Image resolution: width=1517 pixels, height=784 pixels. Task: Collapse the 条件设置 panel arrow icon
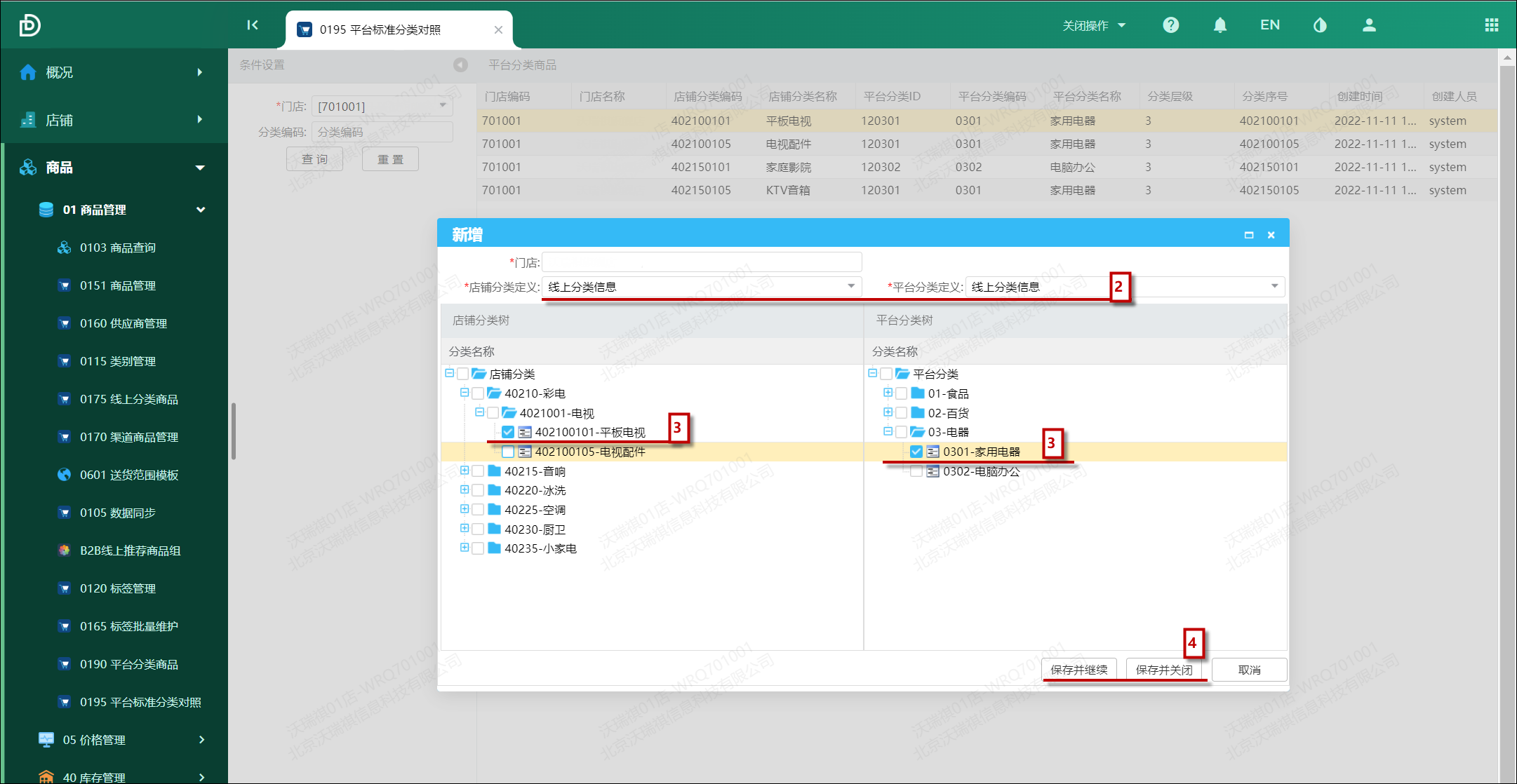pyautogui.click(x=460, y=65)
